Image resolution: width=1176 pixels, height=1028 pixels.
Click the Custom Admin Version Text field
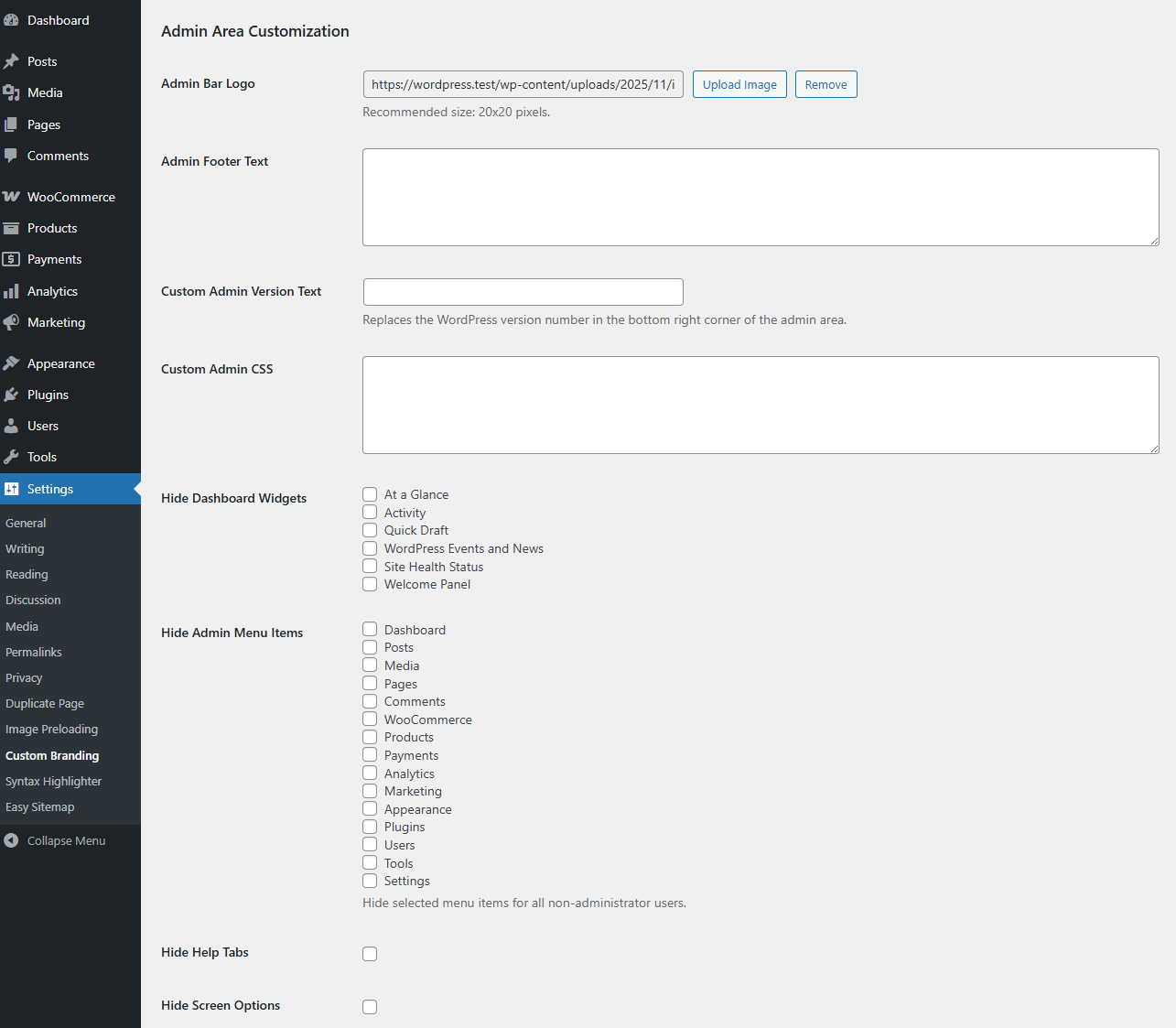(x=523, y=292)
